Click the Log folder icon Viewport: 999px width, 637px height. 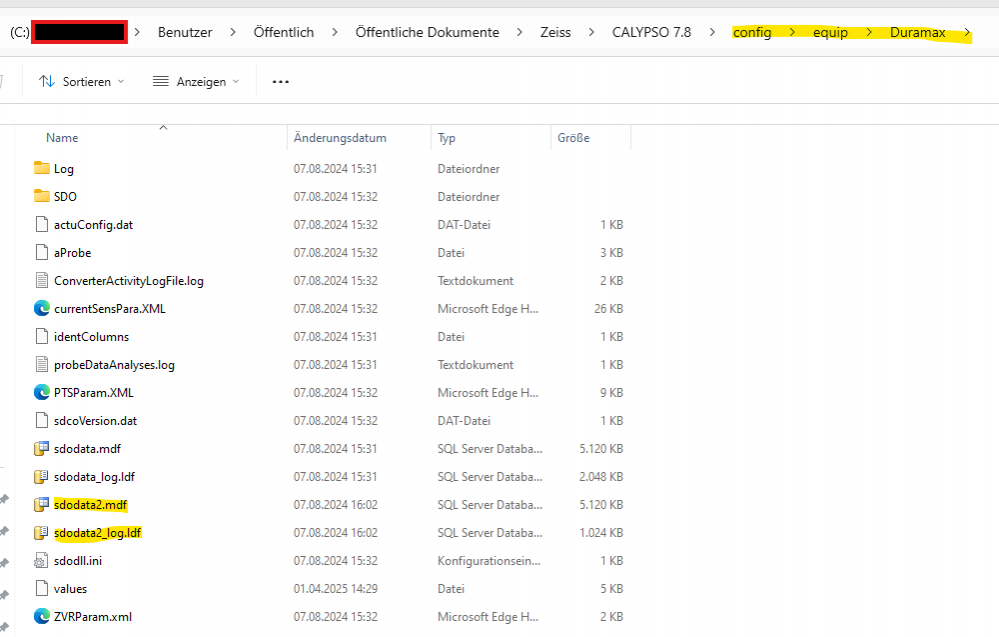click(41, 168)
